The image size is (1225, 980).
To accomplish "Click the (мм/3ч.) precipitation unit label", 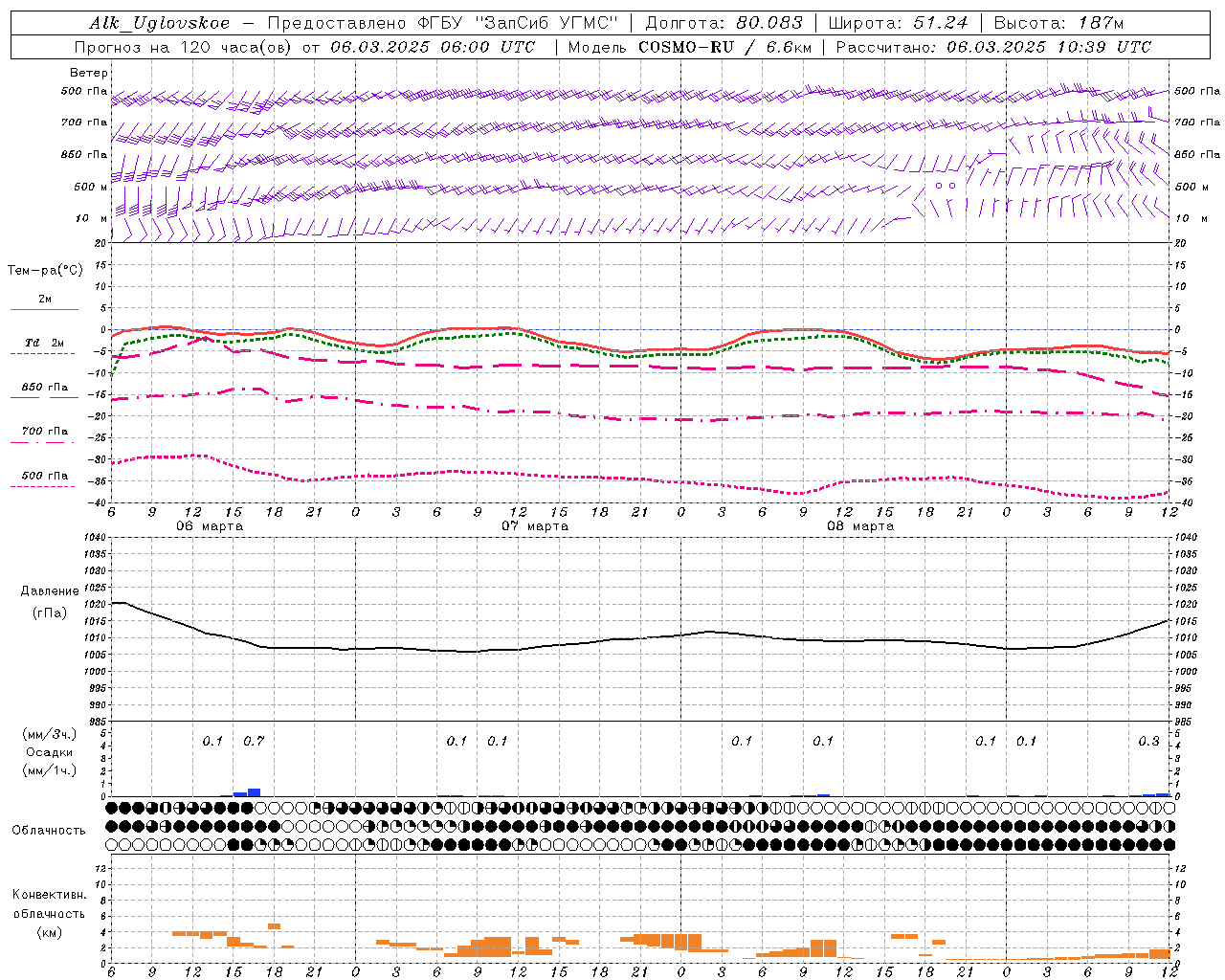I will point(50,735).
